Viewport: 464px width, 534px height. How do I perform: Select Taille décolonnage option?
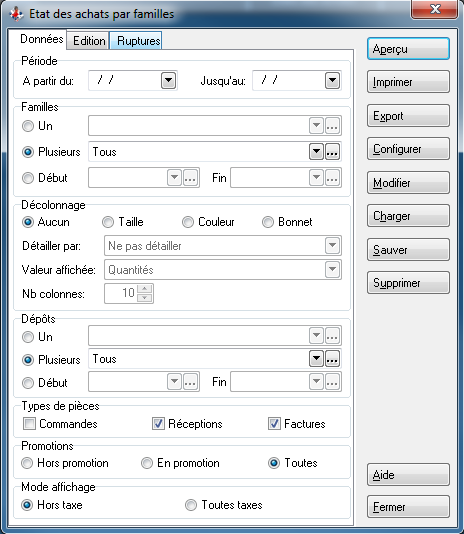point(108,222)
